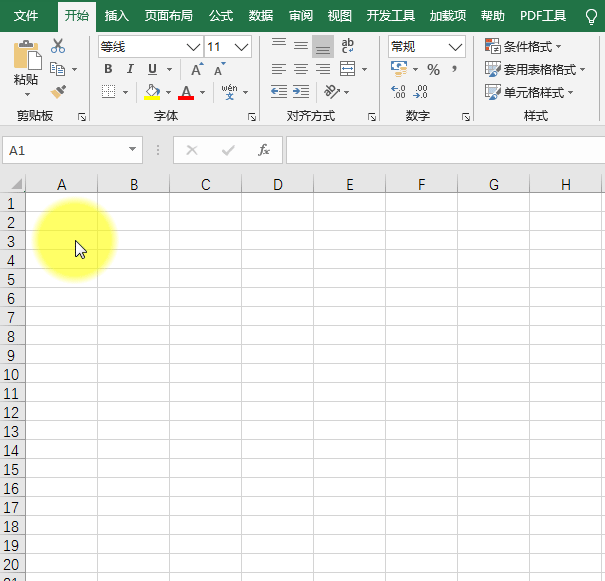Open the 文件 file menu

click(26, 16)
